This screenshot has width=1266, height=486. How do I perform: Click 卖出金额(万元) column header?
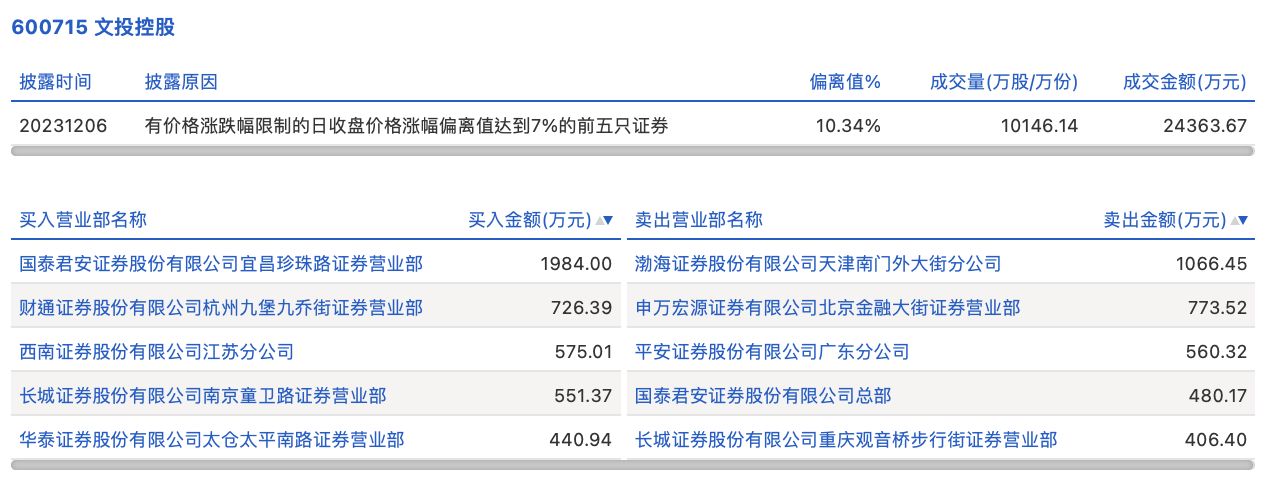pos(1164,220)
